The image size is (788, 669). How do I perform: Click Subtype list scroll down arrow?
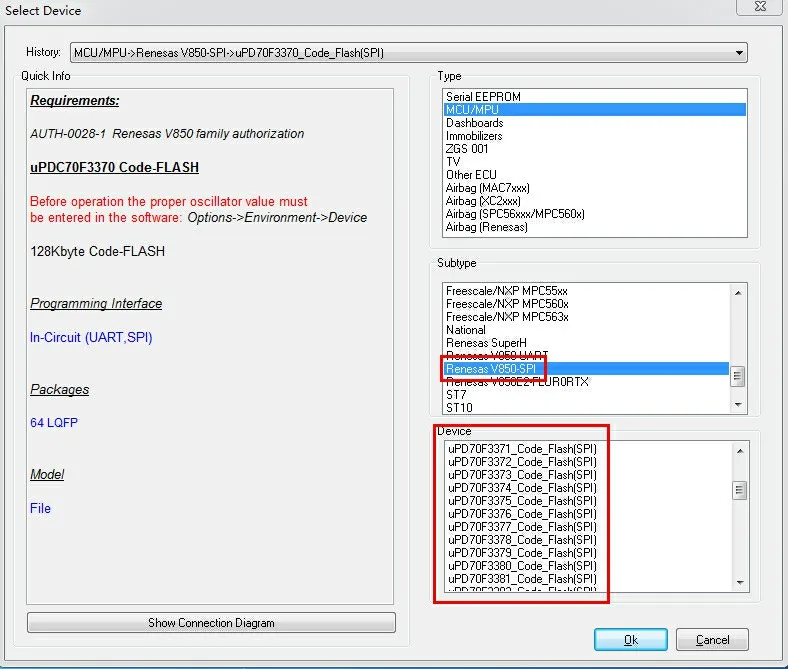(738, 405)
